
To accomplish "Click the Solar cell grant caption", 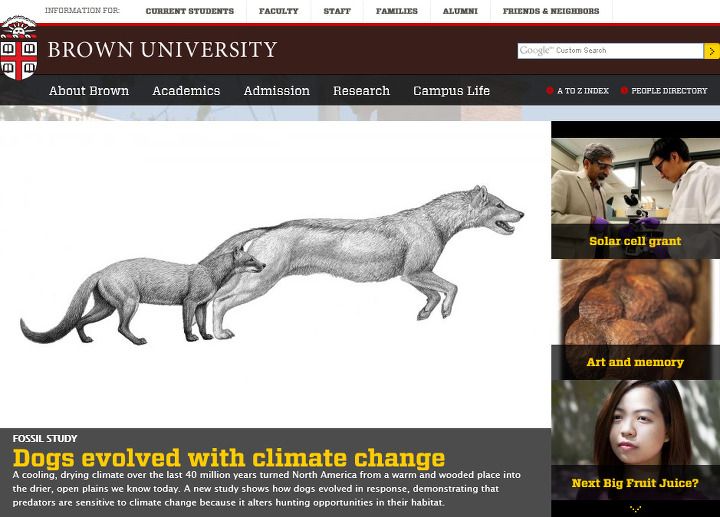I will click(636, 241).
